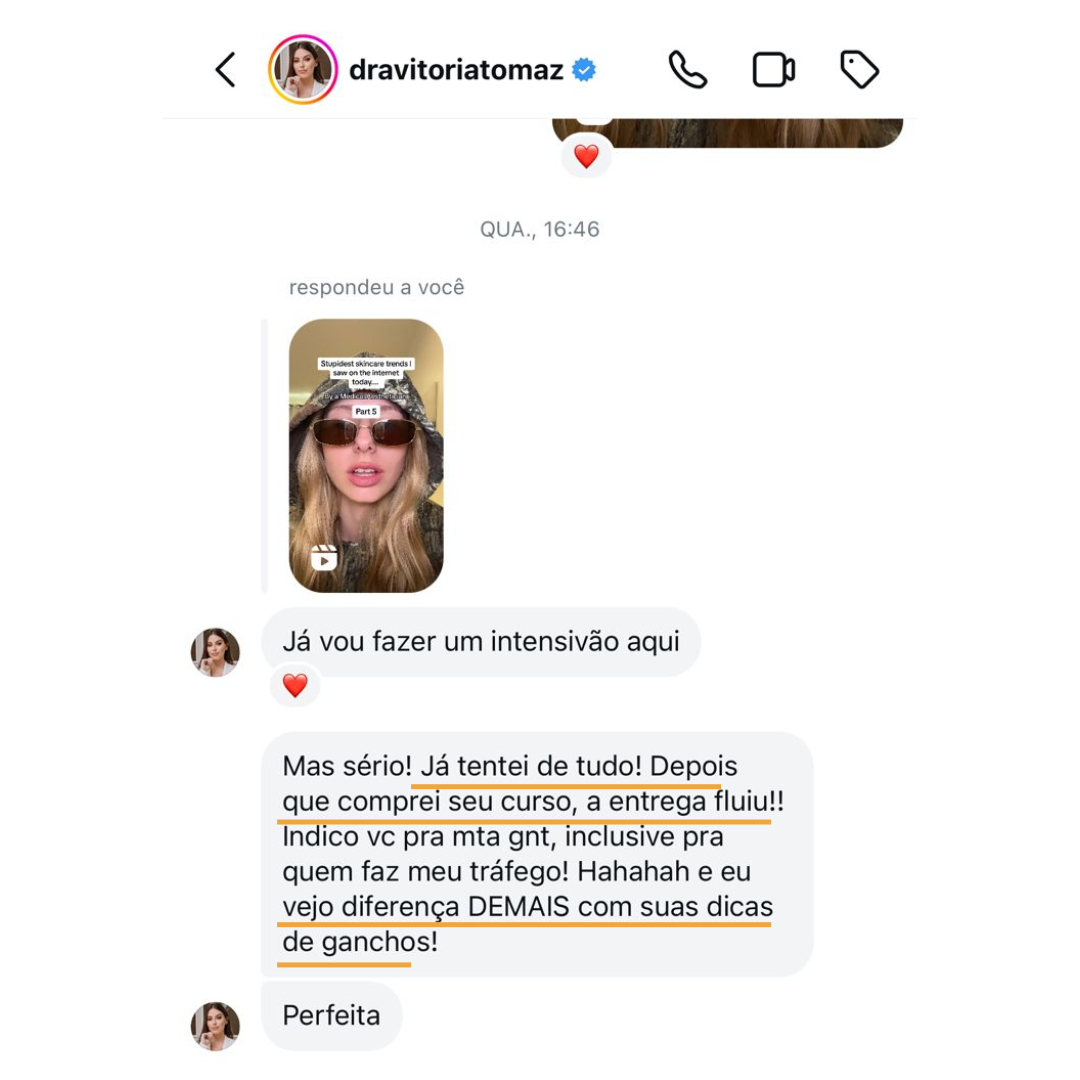
Task: Tap the reels play icon on the video
Action: pos(324,557)
